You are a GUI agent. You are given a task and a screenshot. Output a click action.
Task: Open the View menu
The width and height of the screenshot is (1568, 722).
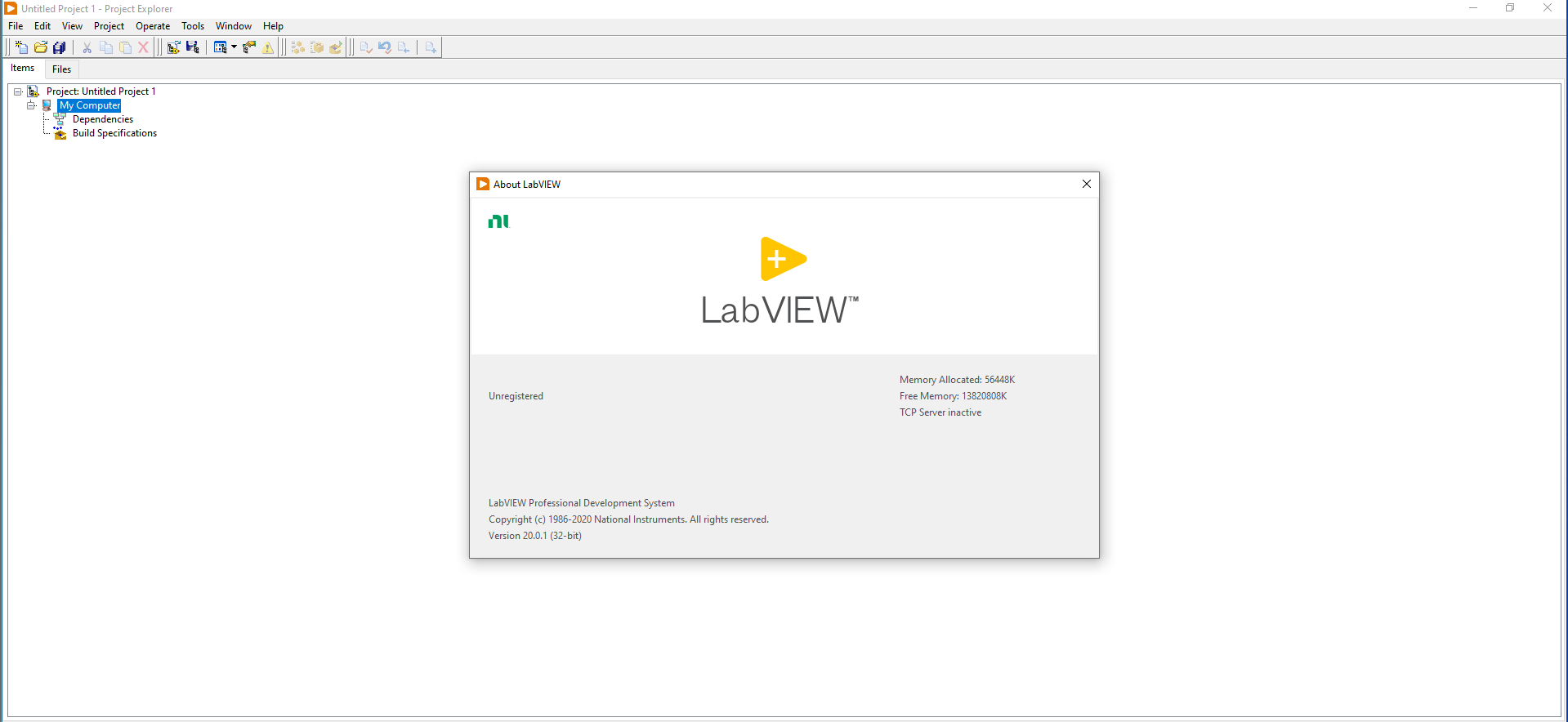(x=72, y=26)
